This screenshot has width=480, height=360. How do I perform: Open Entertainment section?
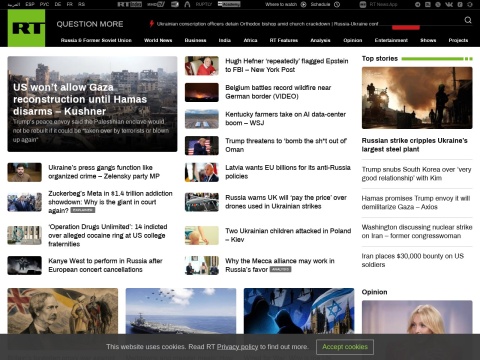tap(391, 40)
